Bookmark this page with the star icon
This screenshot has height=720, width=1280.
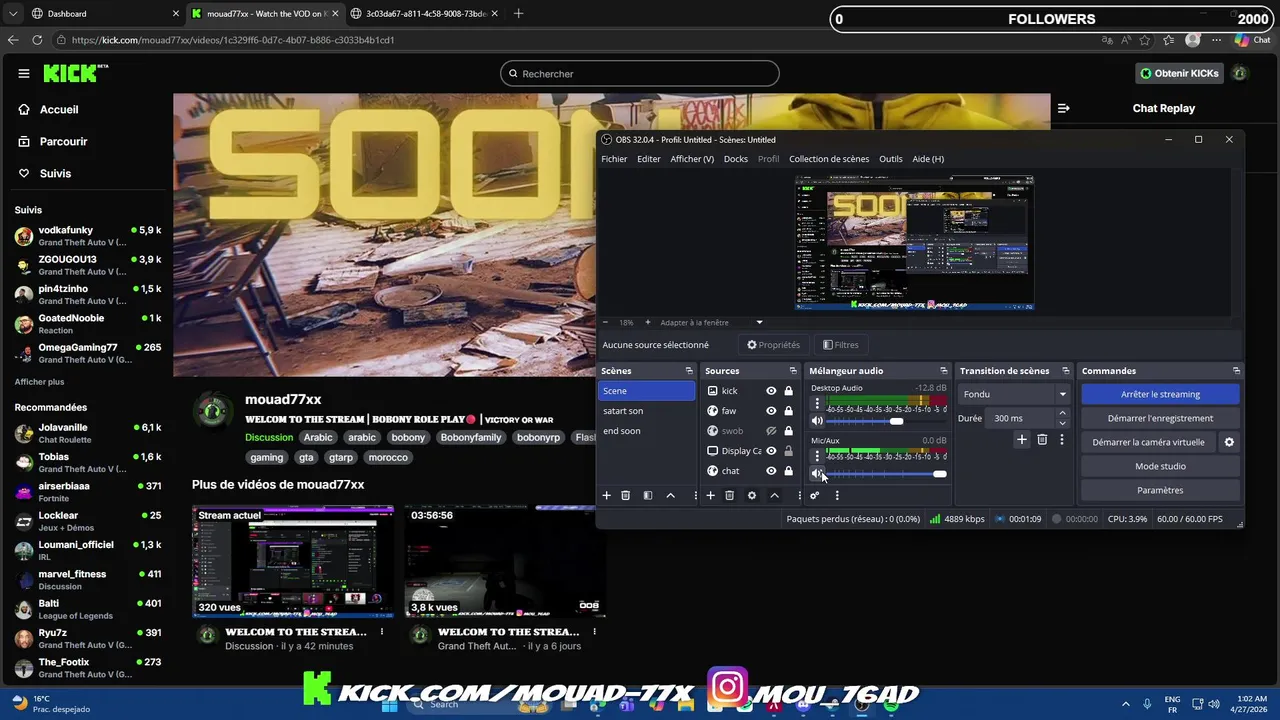pos(1145,40)
